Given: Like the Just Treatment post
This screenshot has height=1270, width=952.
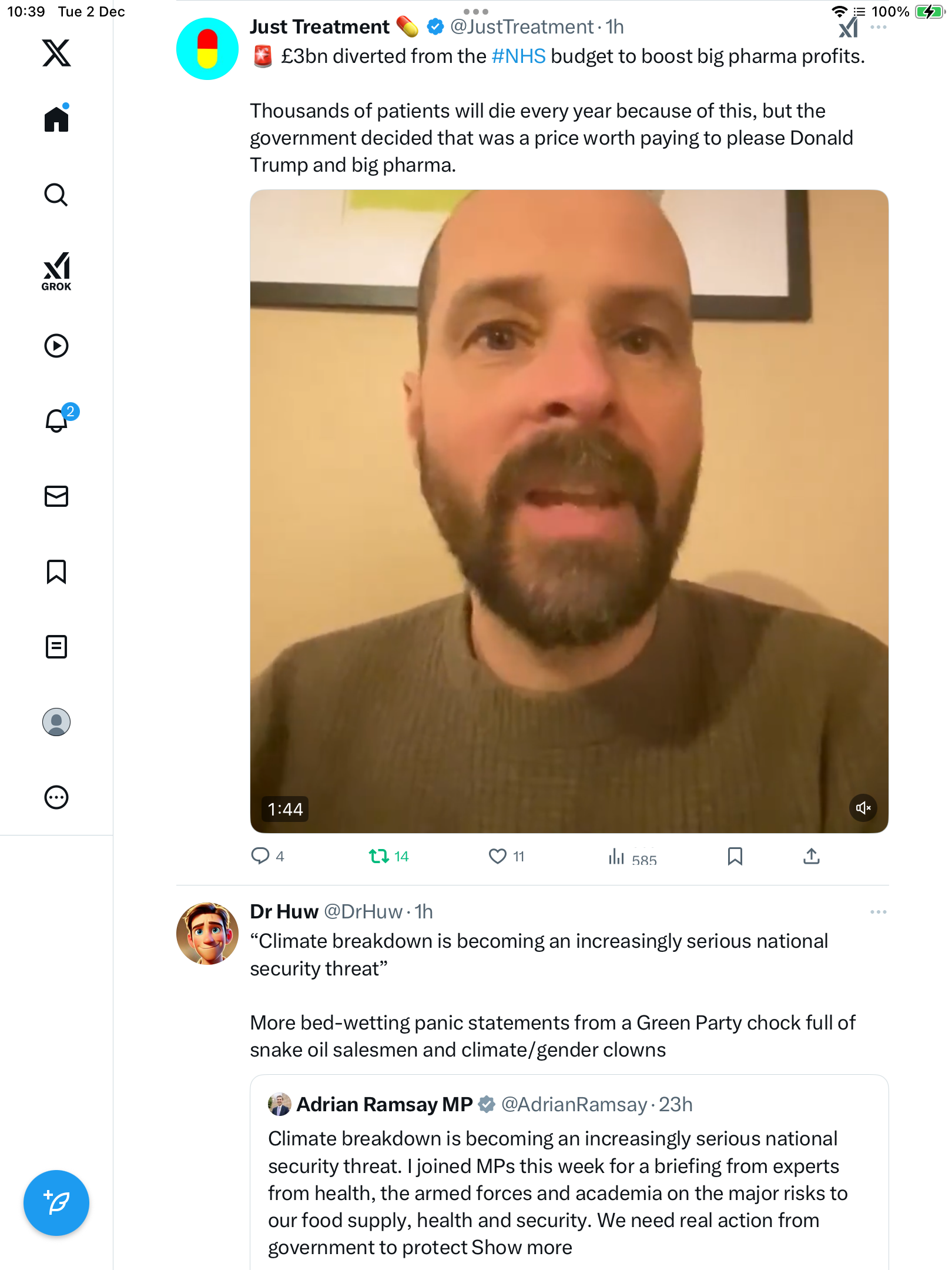Looking at the screenshot, I should tap(498, 856).
